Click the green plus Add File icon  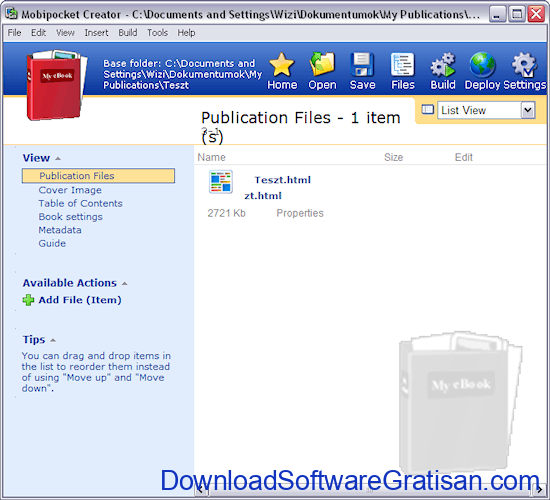(x=28, y=300)
